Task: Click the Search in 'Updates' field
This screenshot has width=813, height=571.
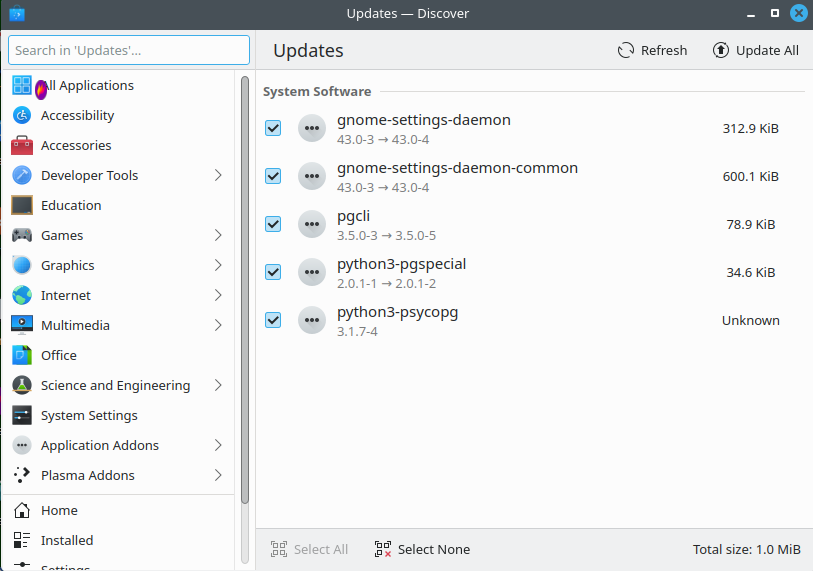Action: [129, 50]
